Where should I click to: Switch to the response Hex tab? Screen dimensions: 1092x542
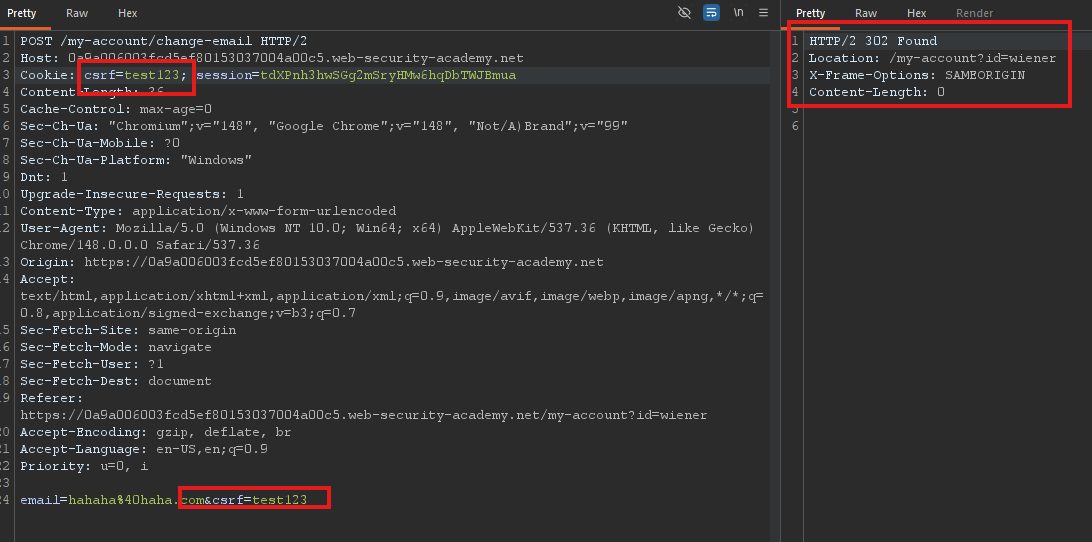tap(916, 13)
